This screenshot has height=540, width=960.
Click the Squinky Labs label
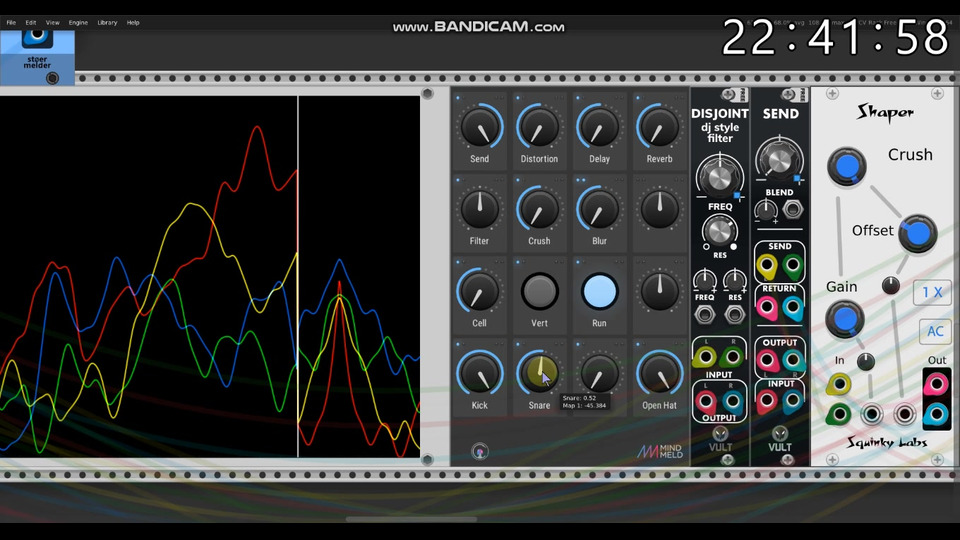click(886, 442)
